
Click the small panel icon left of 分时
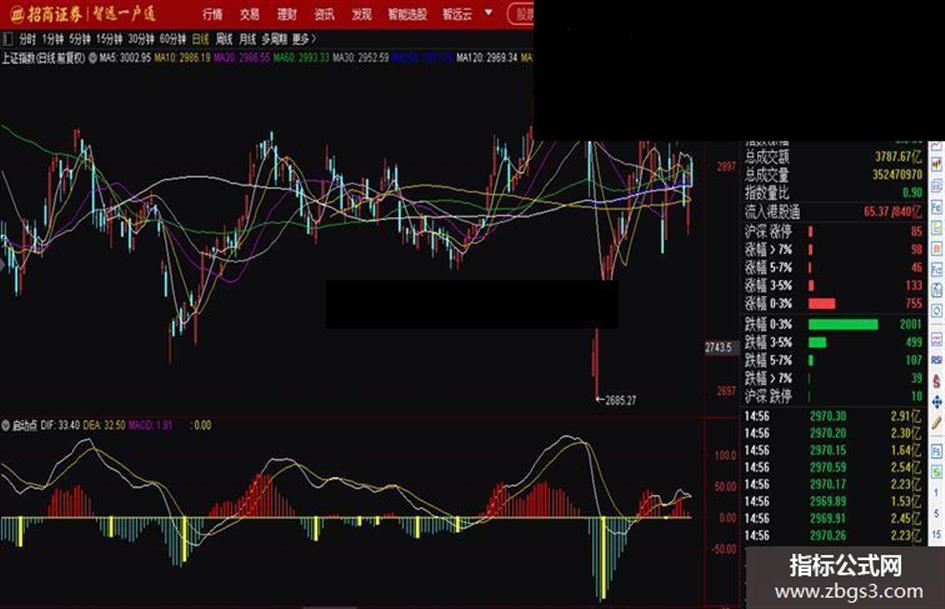(7, 40)
